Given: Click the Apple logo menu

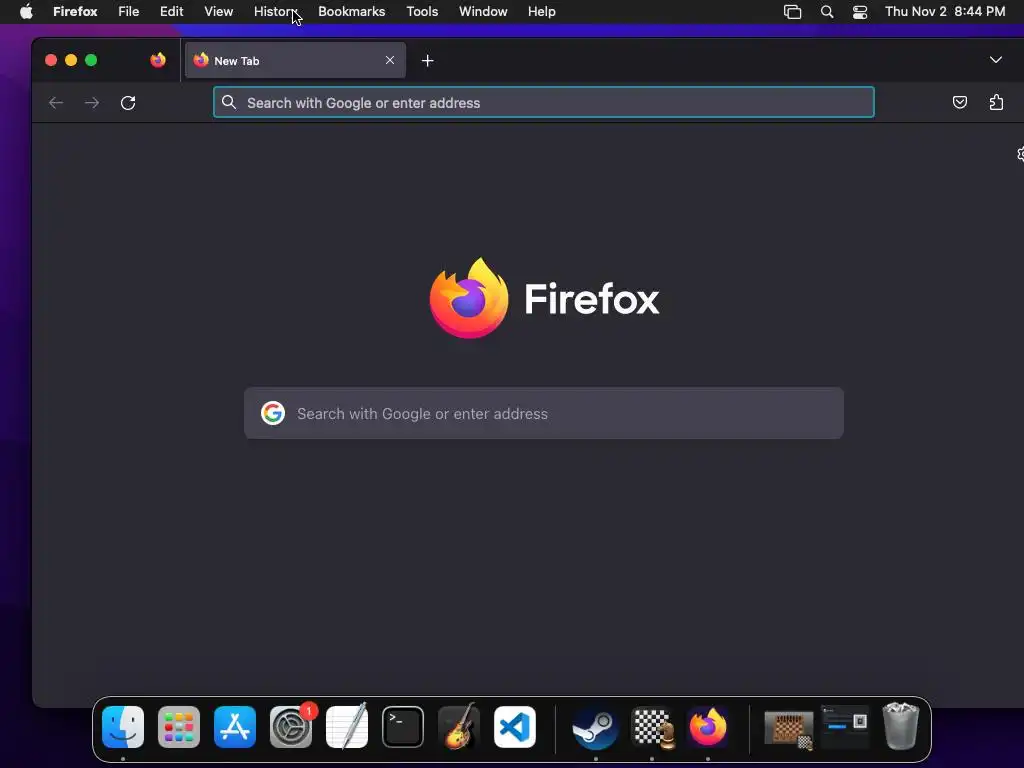Looking at the screenshot, I should pyautogui.click(x=26, y=12).
